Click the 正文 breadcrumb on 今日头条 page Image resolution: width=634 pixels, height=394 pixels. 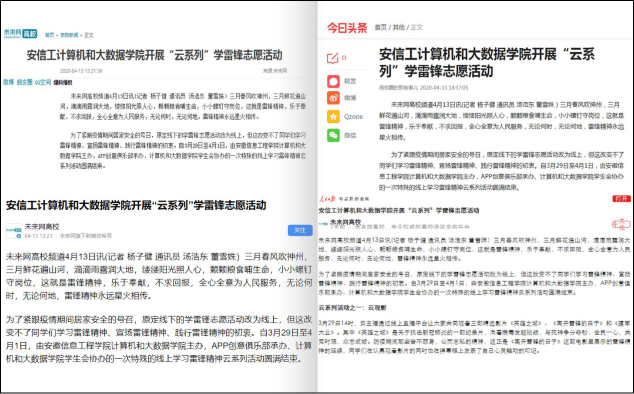[x=417, y=27]
